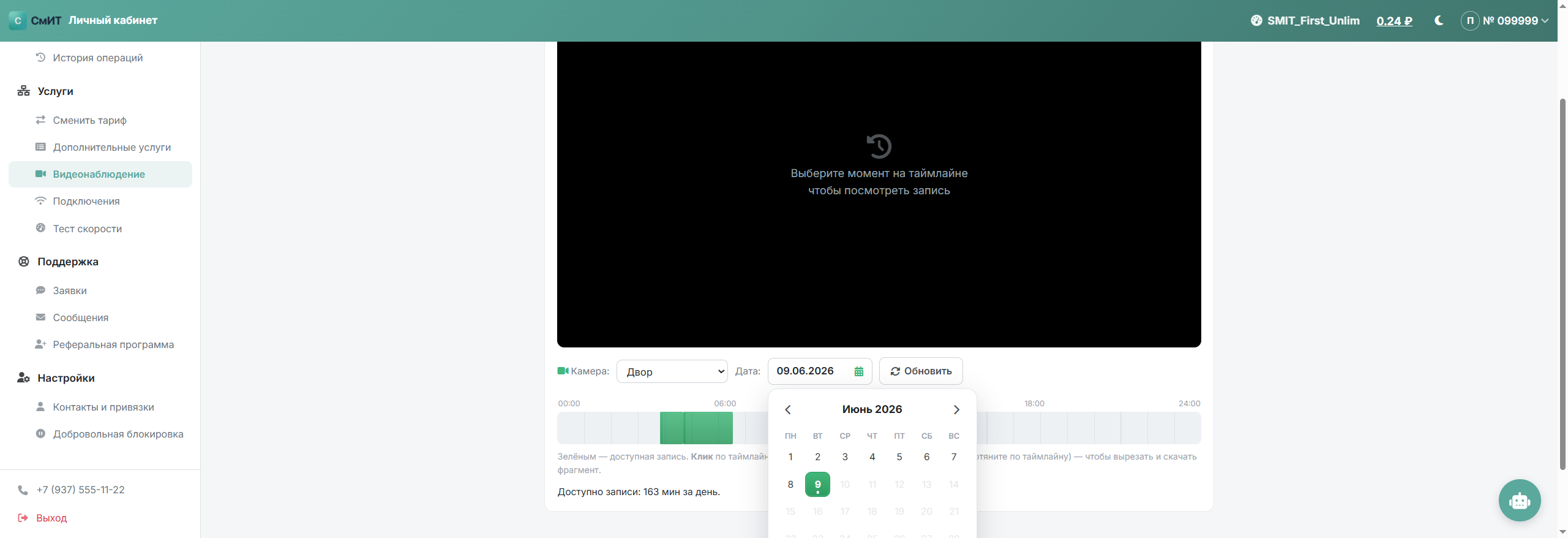
Task: Open the chatbot assistant robot icon
Action: [1520, 500]
